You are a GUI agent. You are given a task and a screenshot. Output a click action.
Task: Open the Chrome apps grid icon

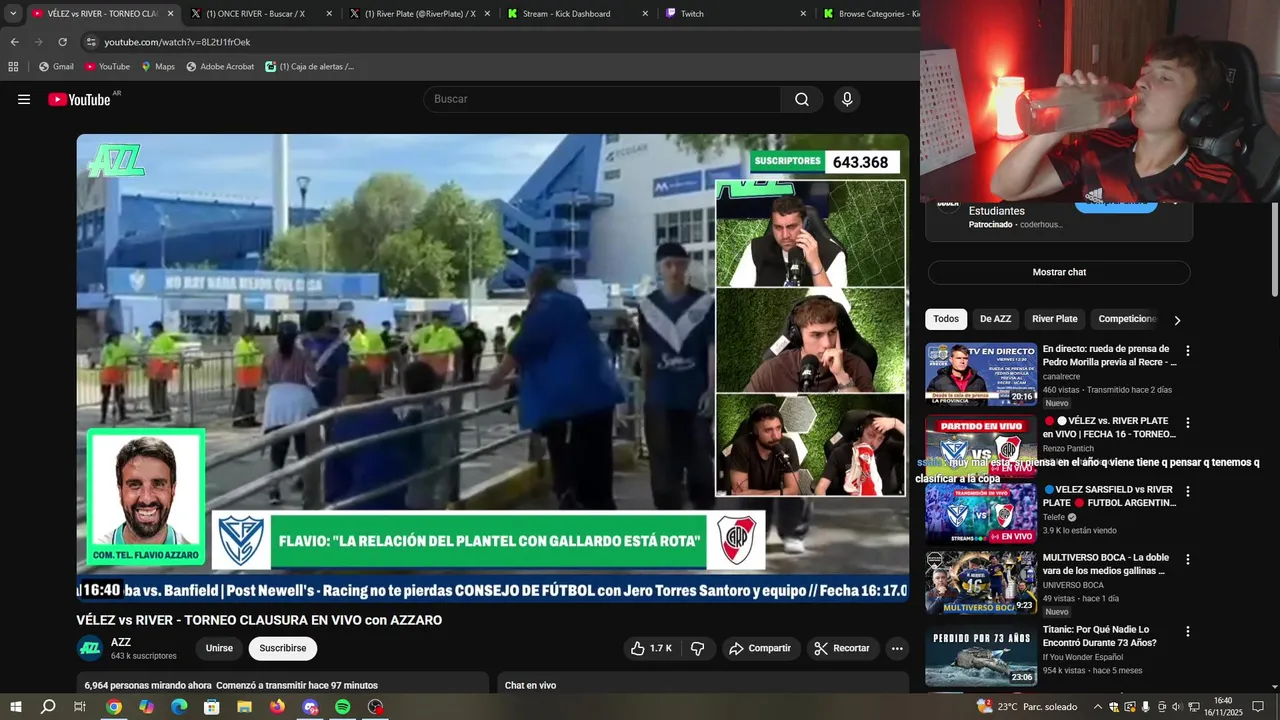(13, 67)
